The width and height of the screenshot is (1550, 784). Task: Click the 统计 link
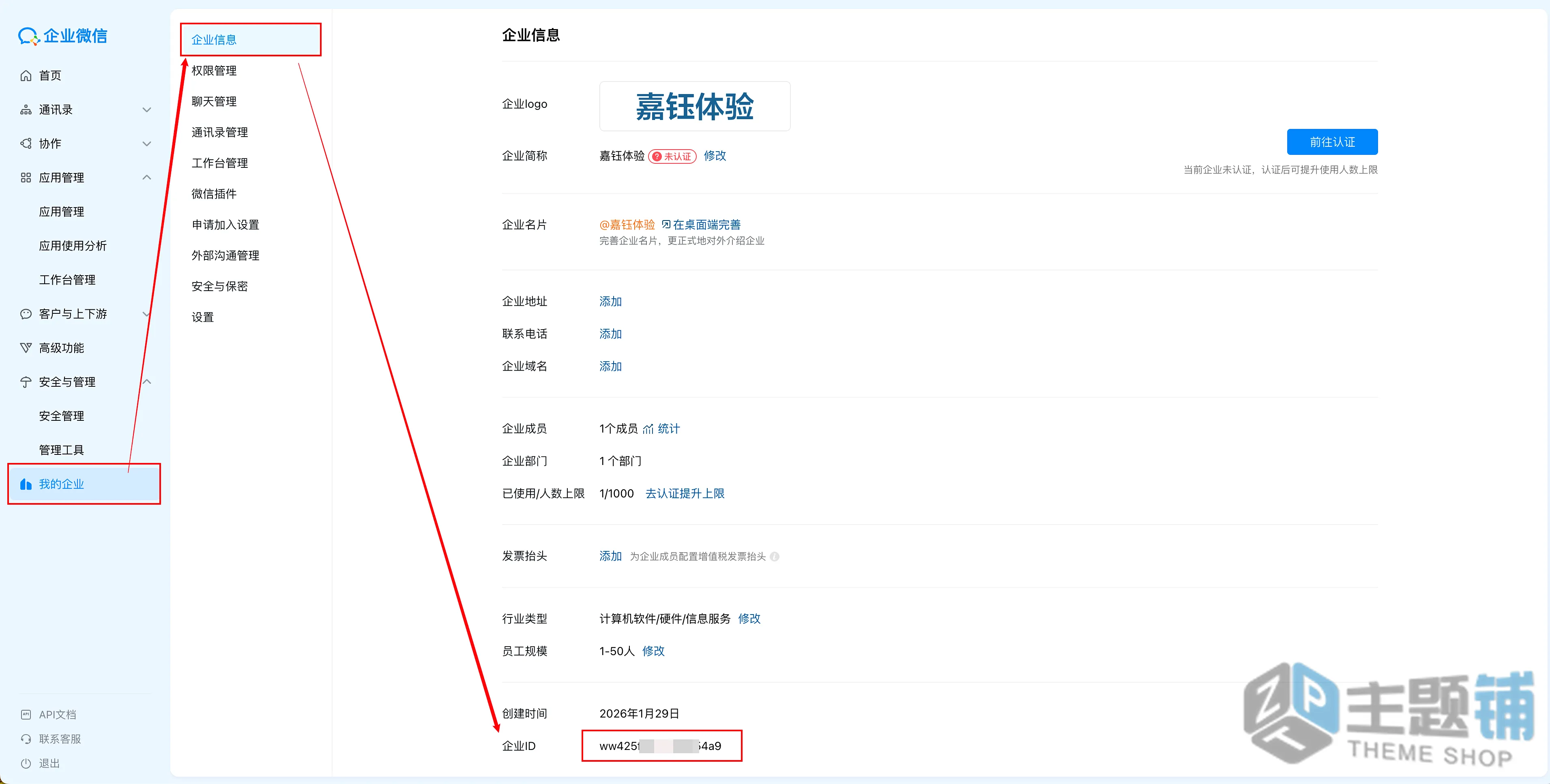click(x=668, y=428)
